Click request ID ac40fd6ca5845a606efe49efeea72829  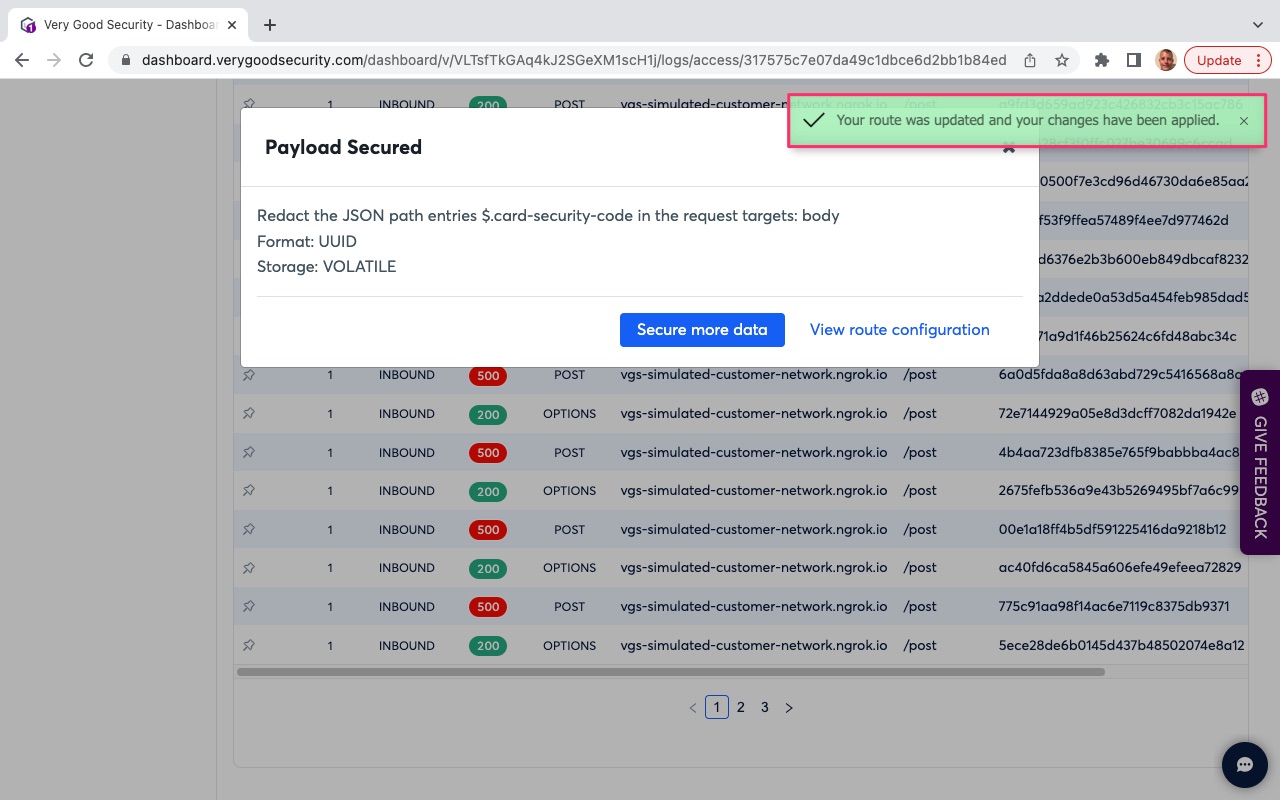tap(1120, 568)
